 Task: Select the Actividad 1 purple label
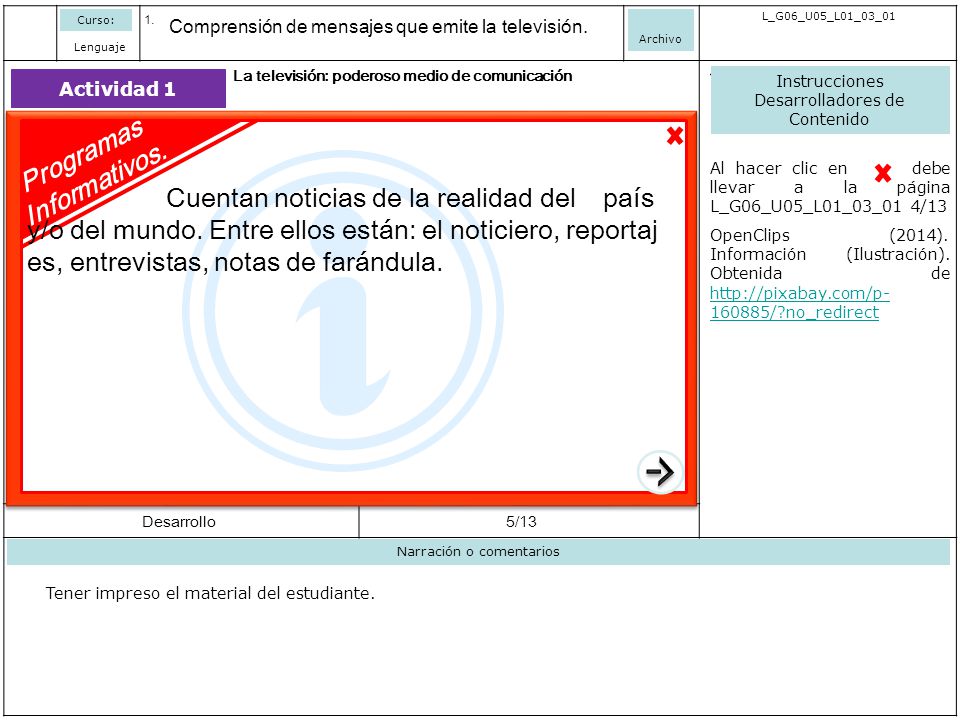click(x=118, y=89)
